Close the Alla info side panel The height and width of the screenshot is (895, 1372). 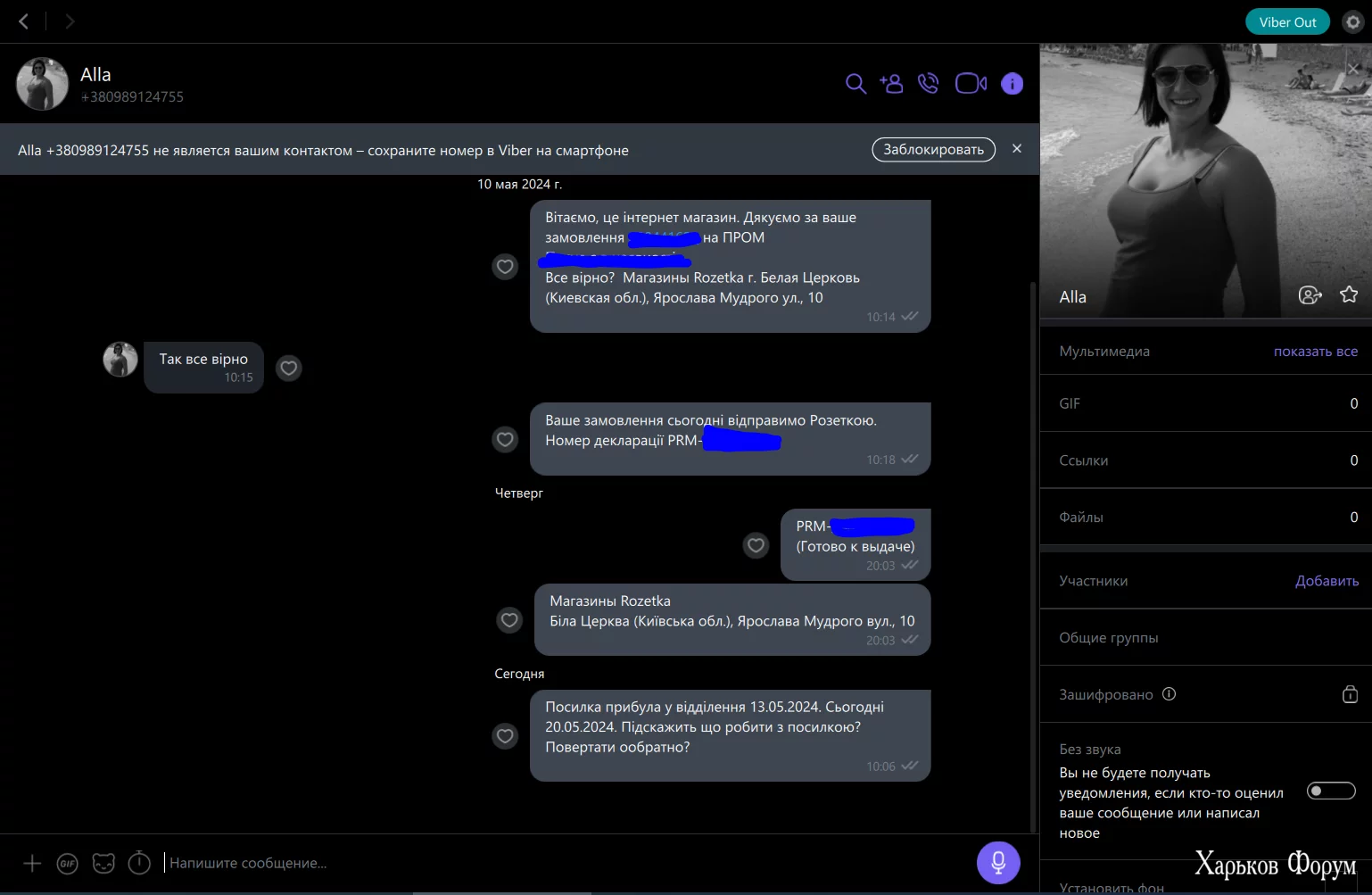1353,68
